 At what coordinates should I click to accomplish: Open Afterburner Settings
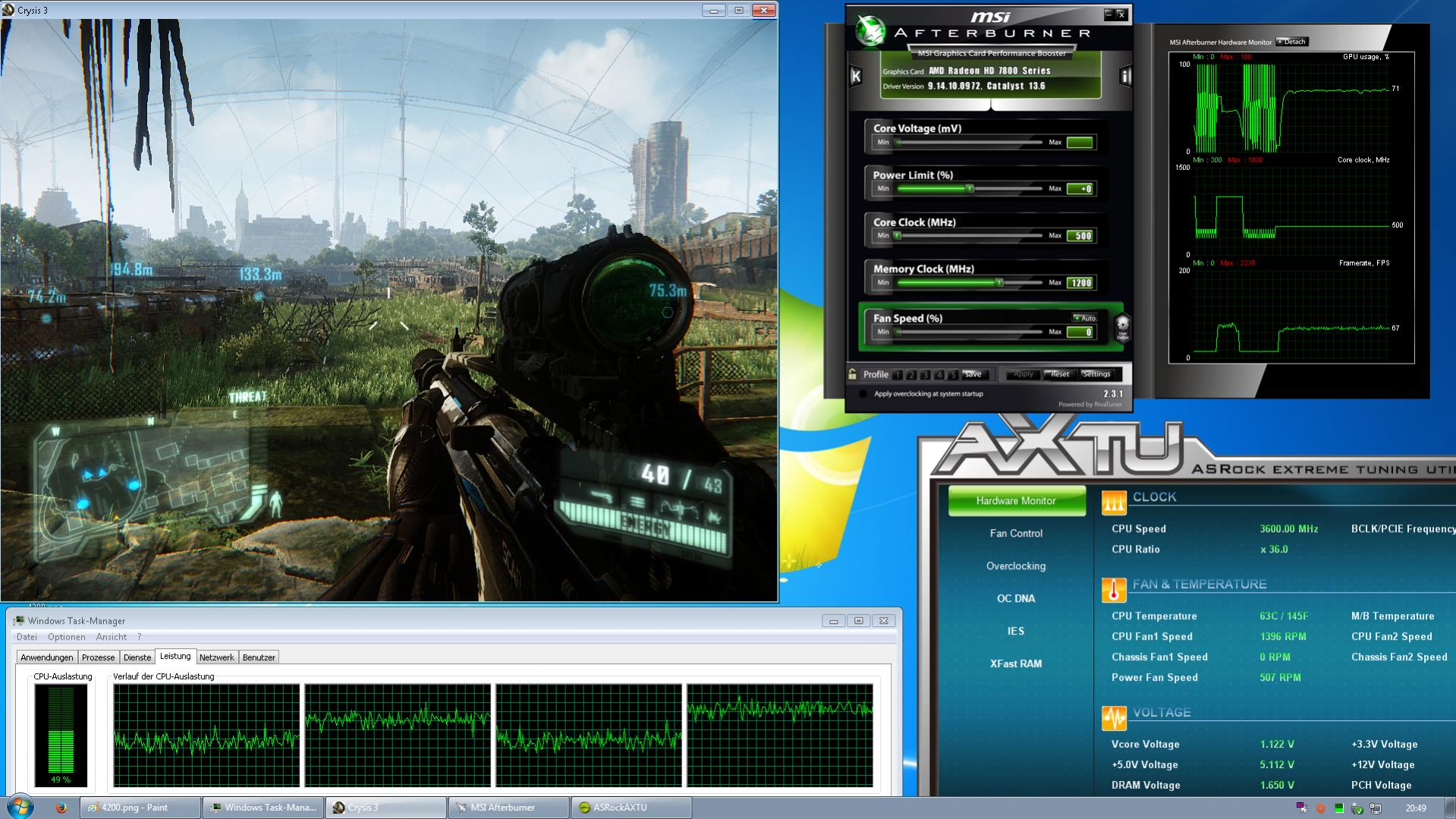[1096, 374]
